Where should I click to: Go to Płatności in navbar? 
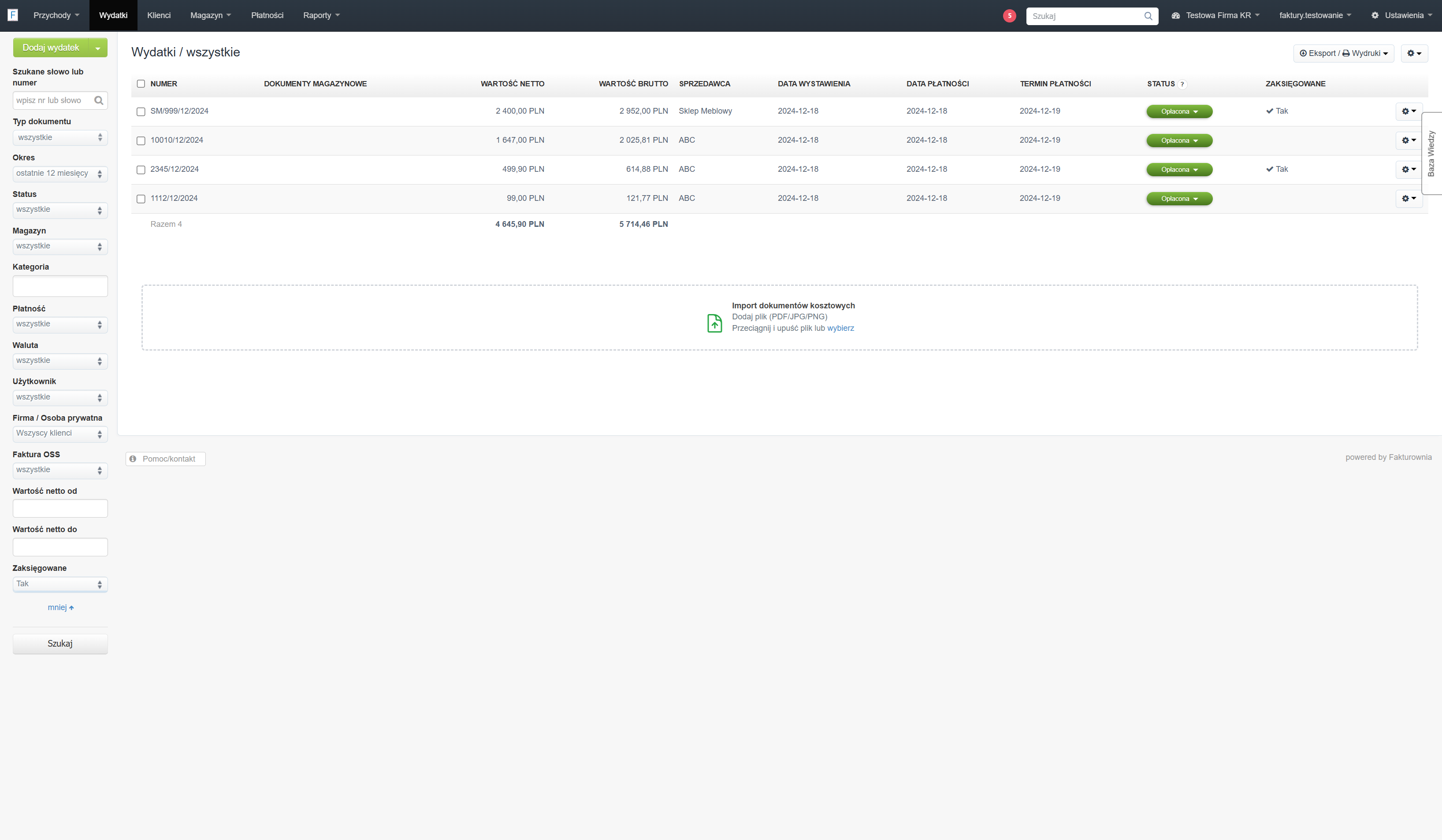point(267,15)
